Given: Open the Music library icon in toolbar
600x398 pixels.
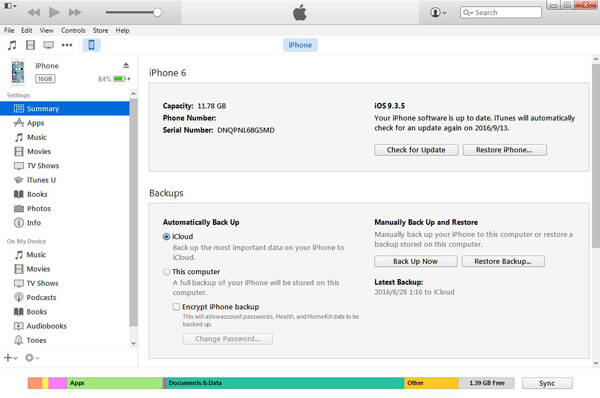Looking at the screenshot, I should 12,45.
